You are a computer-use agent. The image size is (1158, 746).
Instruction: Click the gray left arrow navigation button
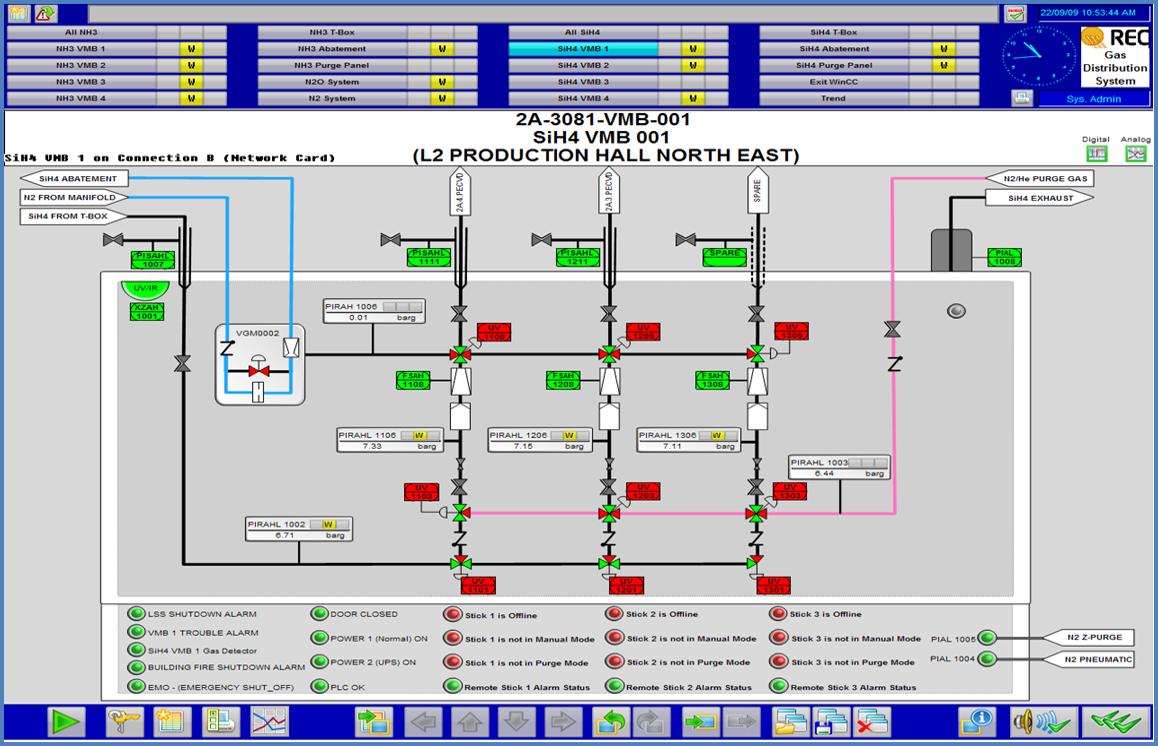coord(424,722)
